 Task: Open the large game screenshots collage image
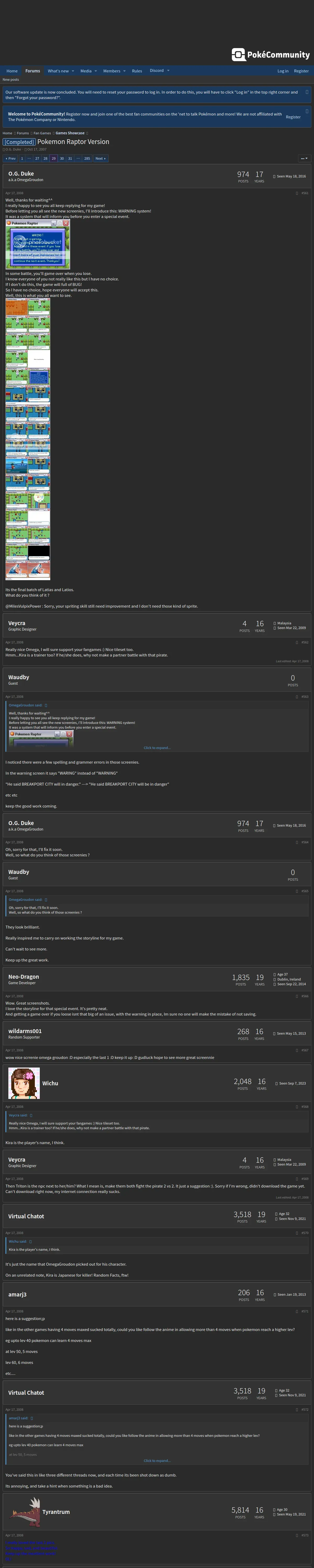point(28,439)
